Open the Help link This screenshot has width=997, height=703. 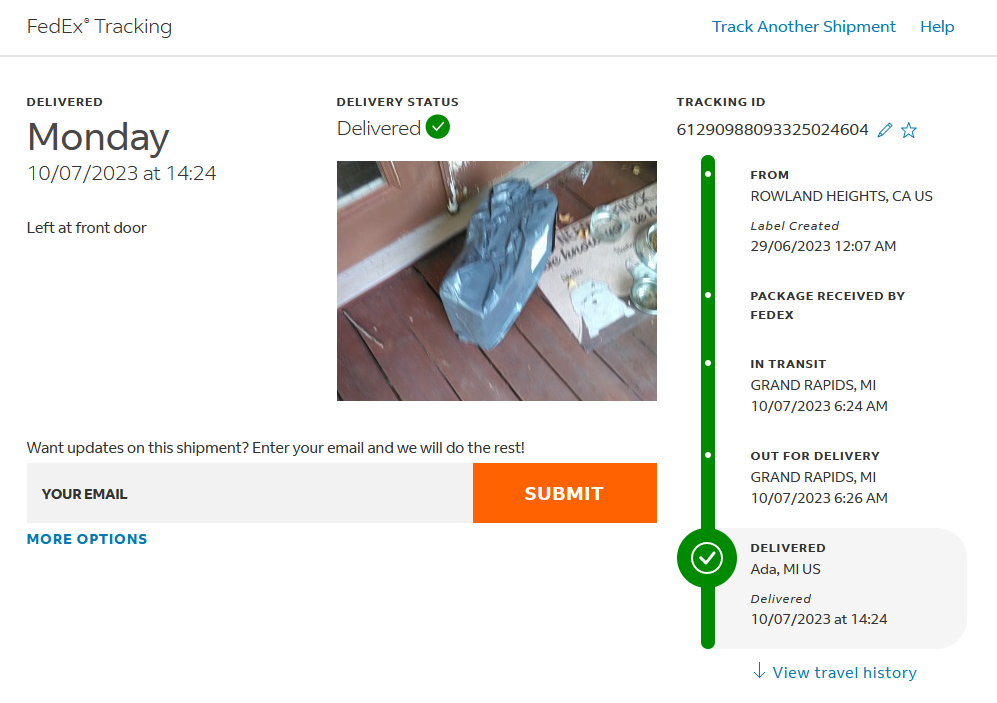(x=937, y=27)
